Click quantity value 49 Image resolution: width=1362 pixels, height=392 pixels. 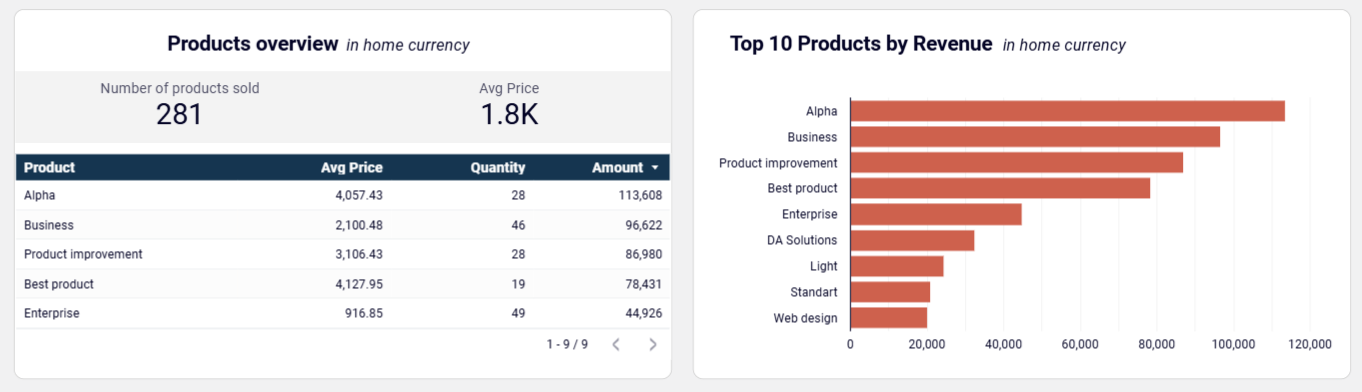518,313
